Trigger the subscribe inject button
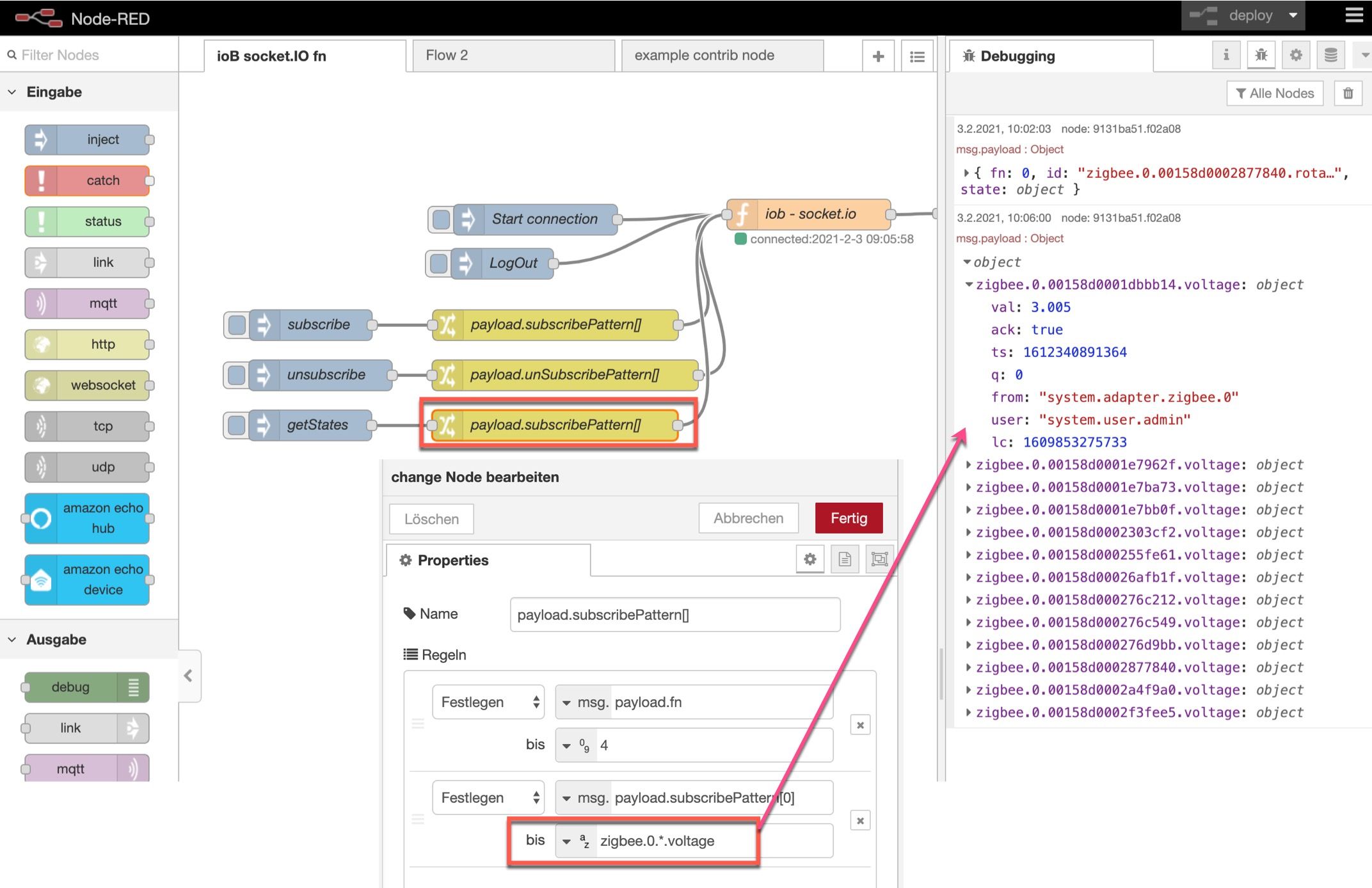The width and height of the screenshot is (1372, 888). tap(237, 325)
